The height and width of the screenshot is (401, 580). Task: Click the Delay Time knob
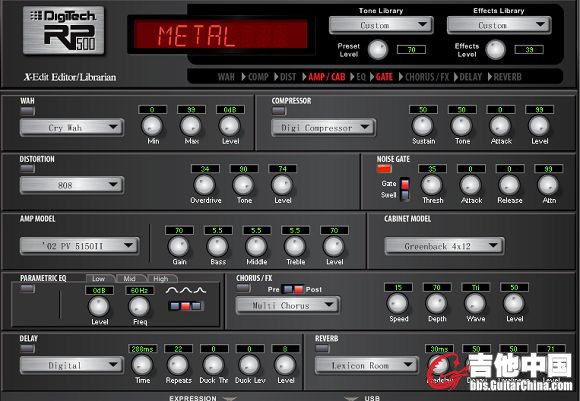click(x=142, y=365)
